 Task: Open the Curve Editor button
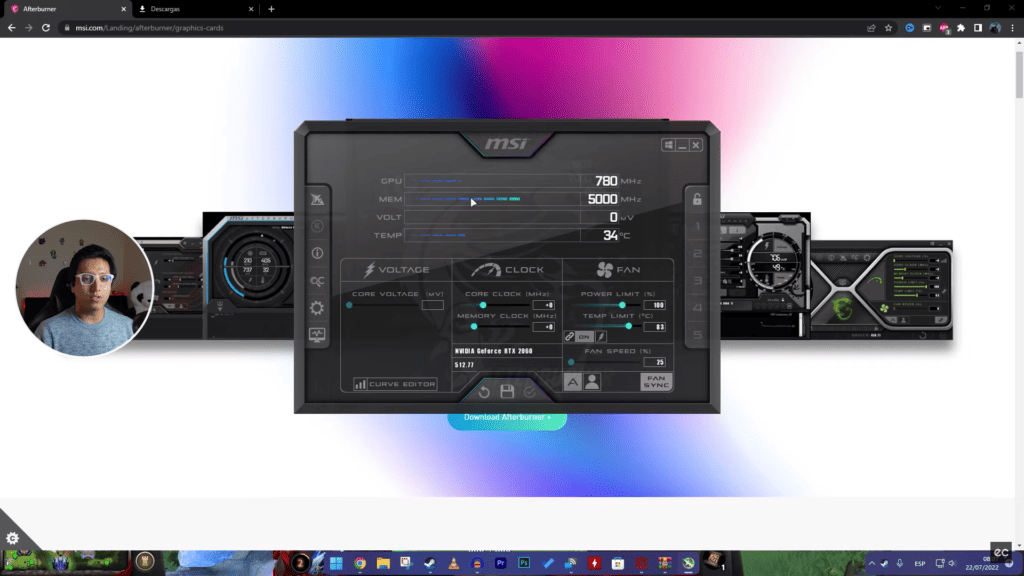point(395,384)
